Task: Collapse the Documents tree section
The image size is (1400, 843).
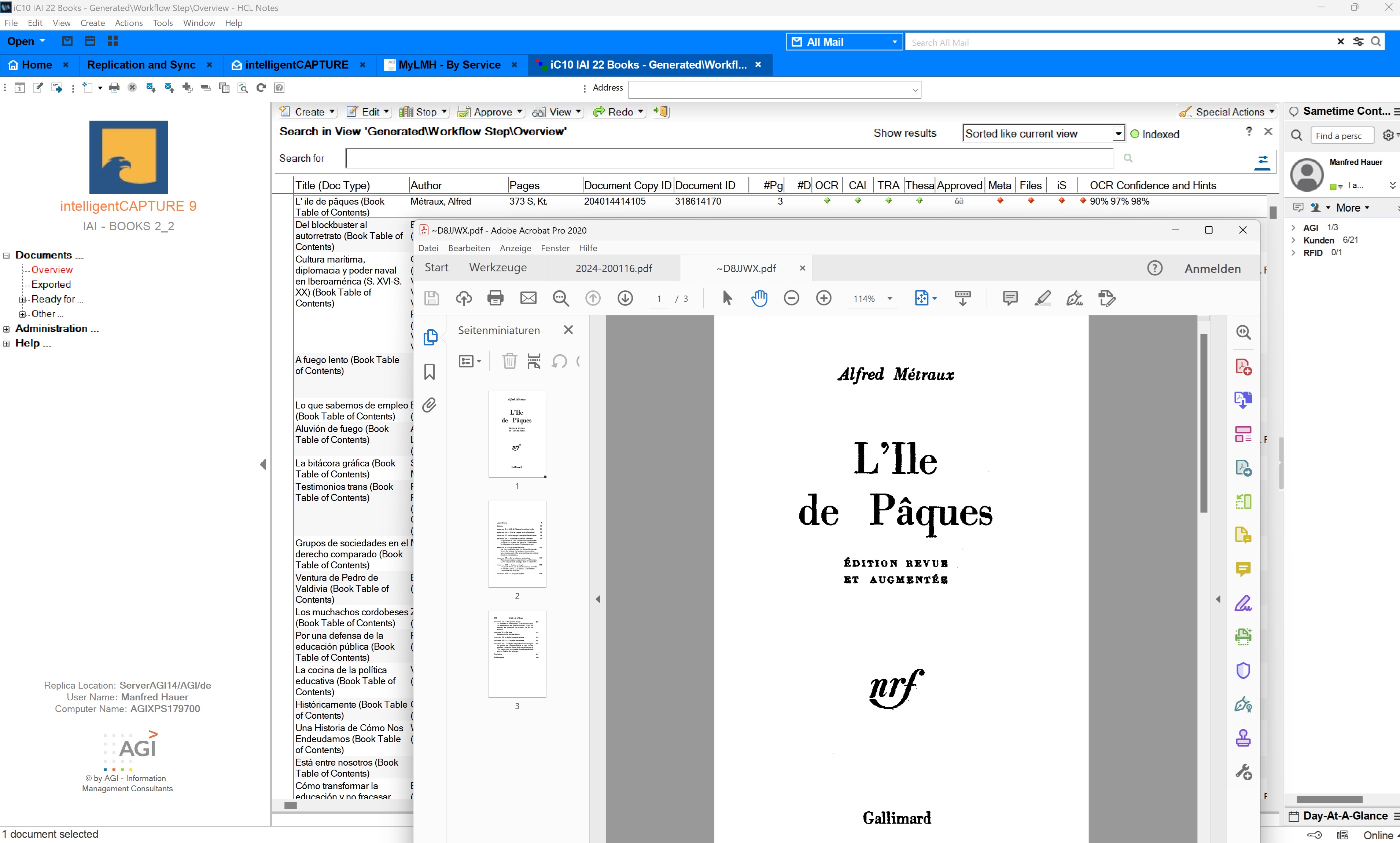Action: pos(6,256)
